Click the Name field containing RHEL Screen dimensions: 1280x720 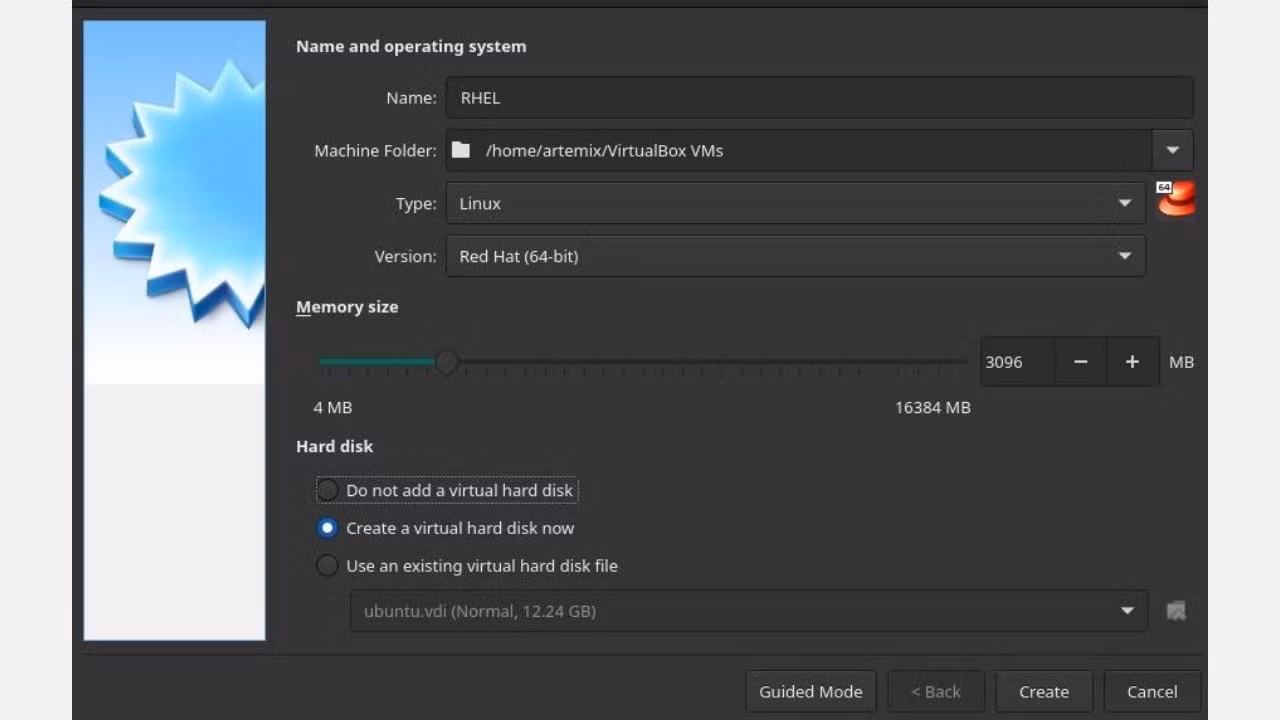(820, 98)
